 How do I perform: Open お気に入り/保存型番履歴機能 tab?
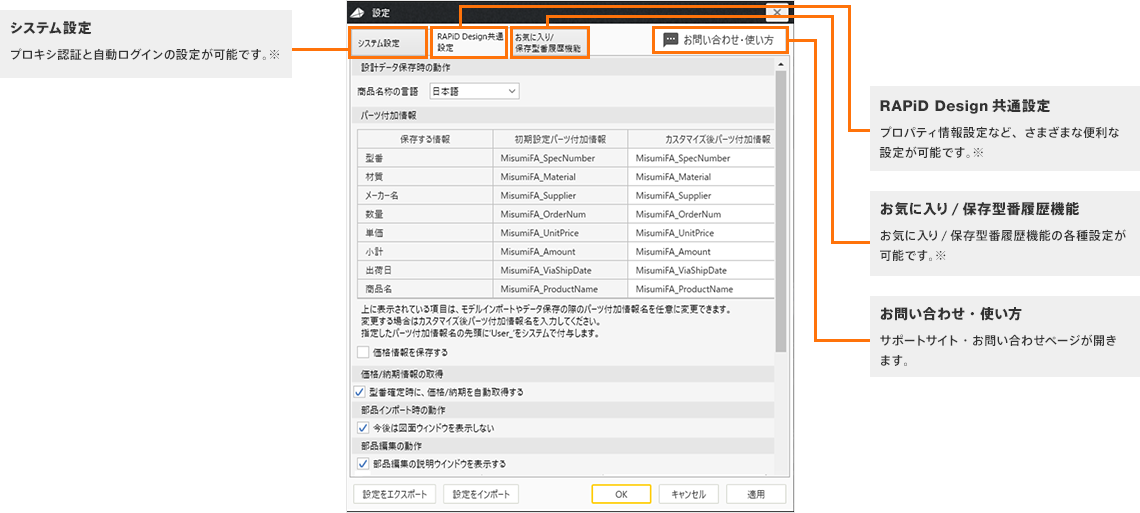[x=549, y=43]
